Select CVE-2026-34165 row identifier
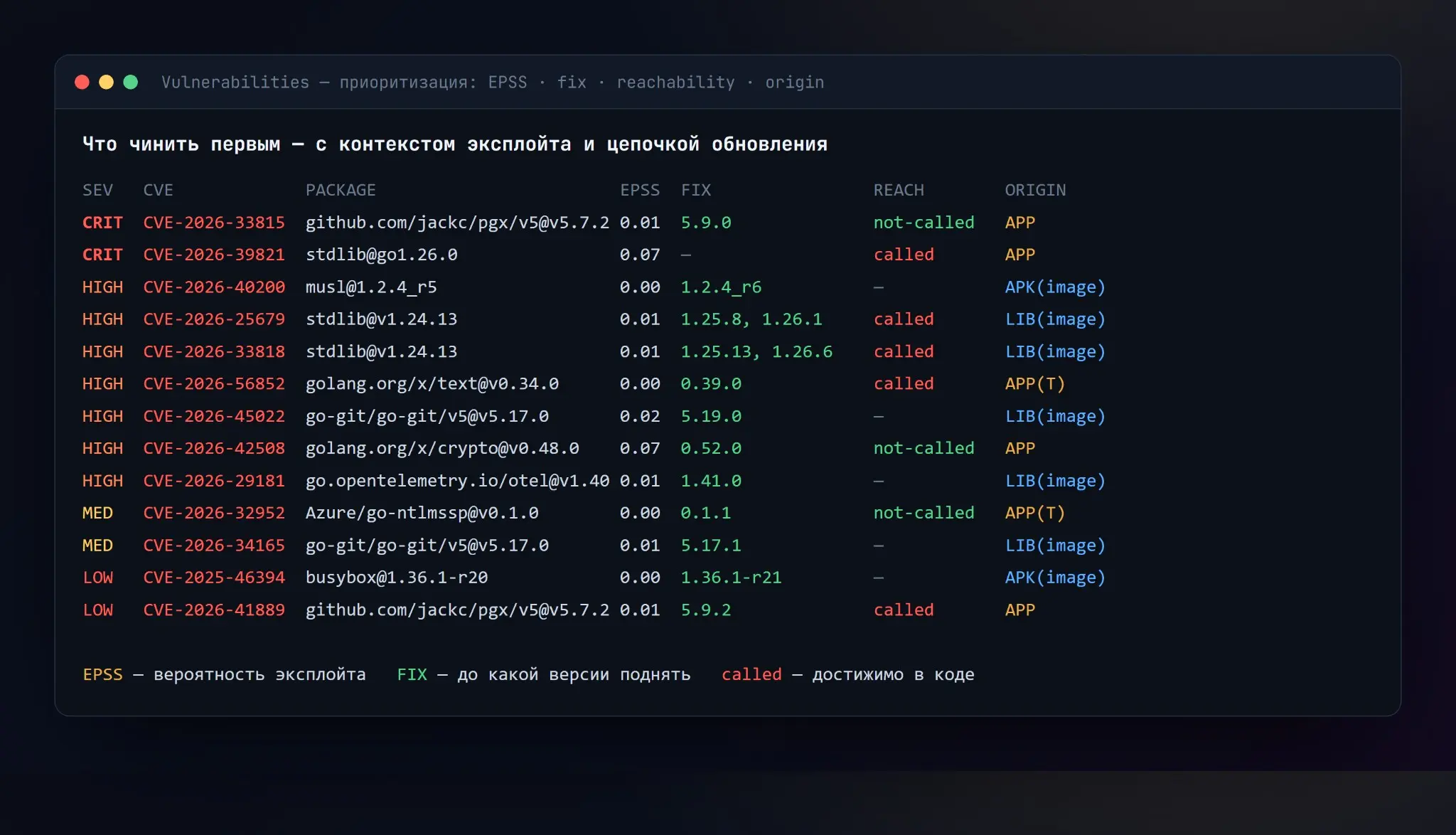The image size is (1456, 835). point(214,546)
